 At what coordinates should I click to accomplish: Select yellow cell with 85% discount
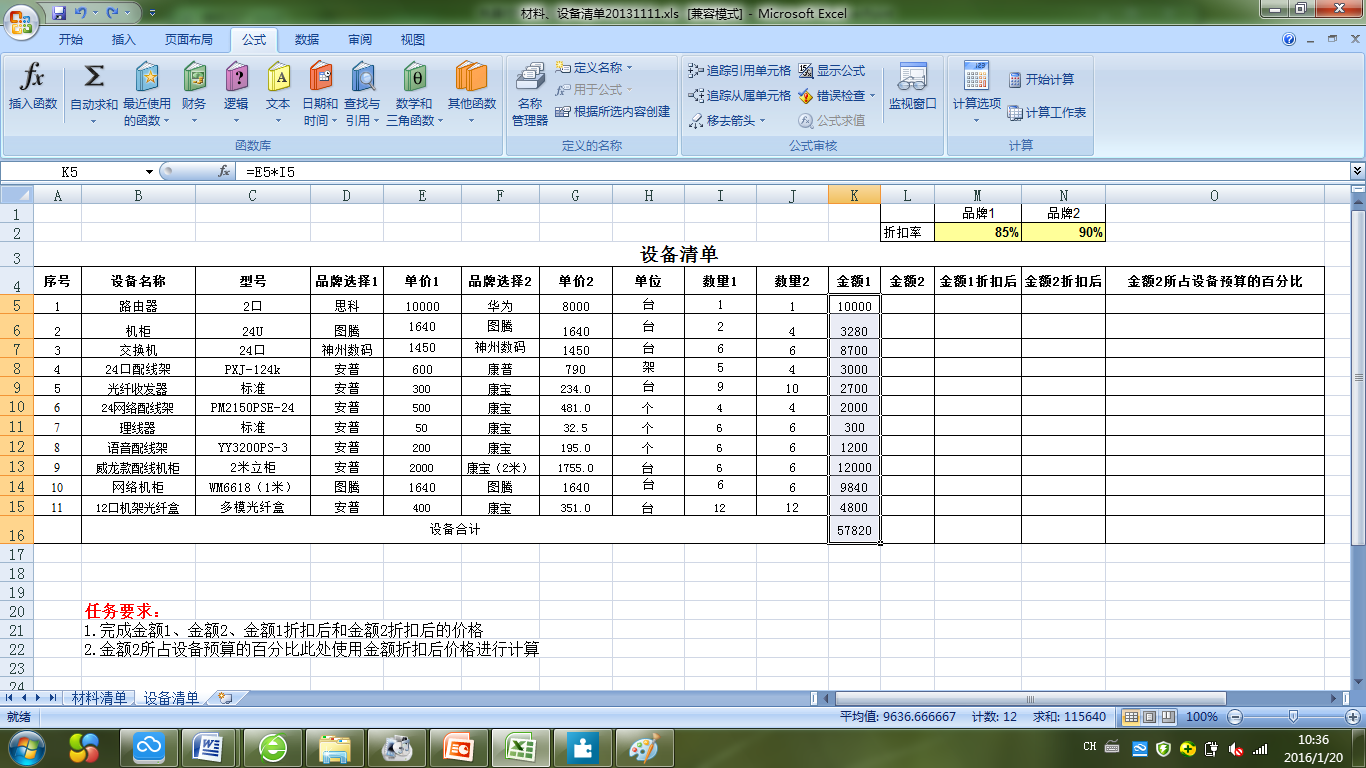click(978, 232)
